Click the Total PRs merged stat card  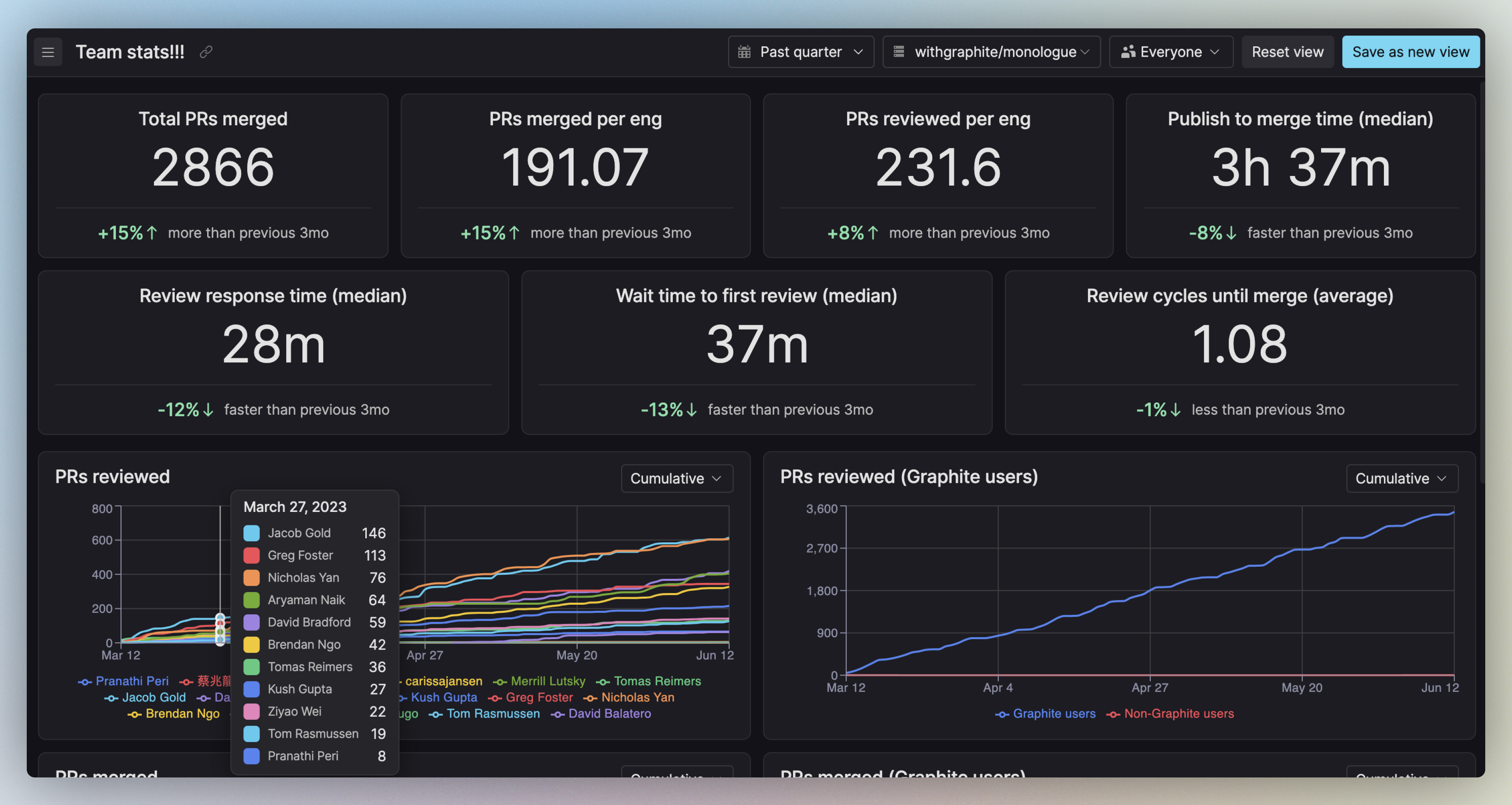[213, 176]
